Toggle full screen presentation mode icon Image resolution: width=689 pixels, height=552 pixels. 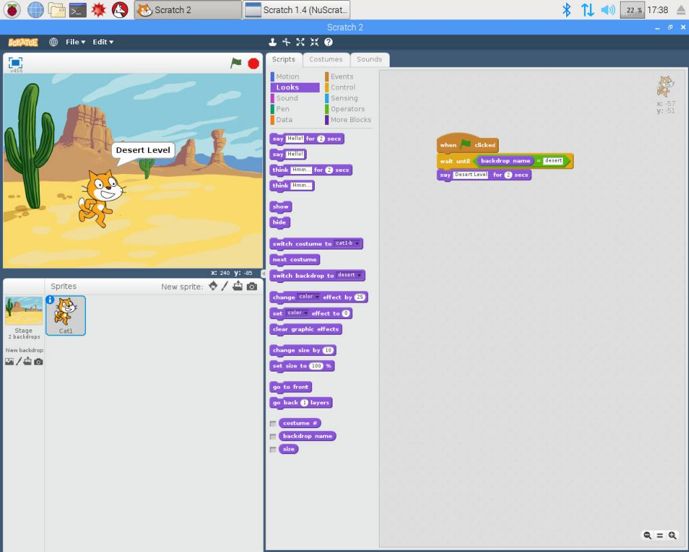[15, 63]
